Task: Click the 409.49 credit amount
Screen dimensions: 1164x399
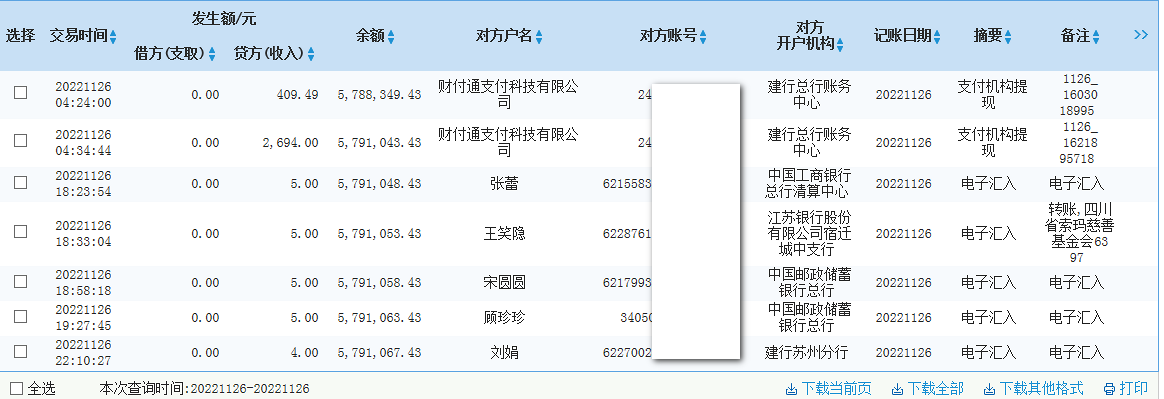Action: 297,95
